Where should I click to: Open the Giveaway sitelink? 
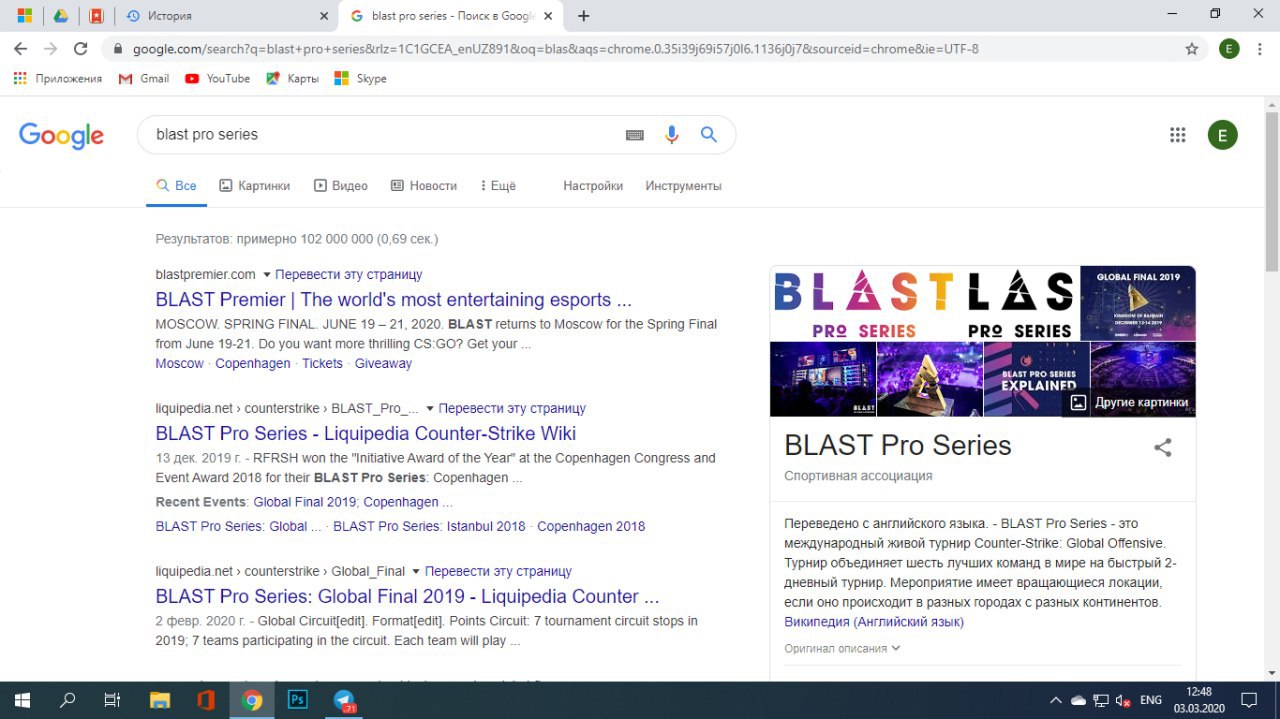pos(383,364)
